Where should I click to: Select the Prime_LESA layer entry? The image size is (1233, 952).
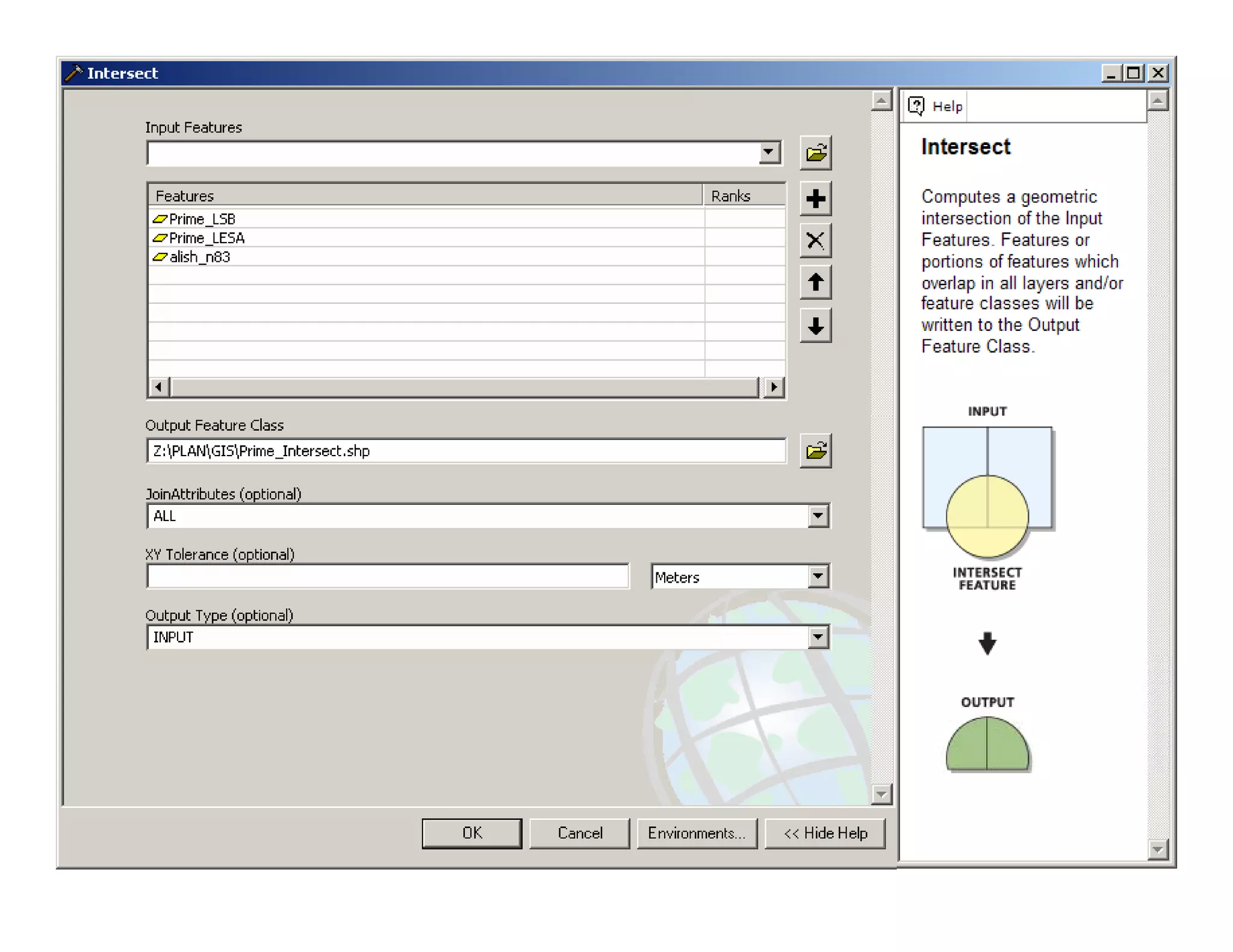[207, 238]
